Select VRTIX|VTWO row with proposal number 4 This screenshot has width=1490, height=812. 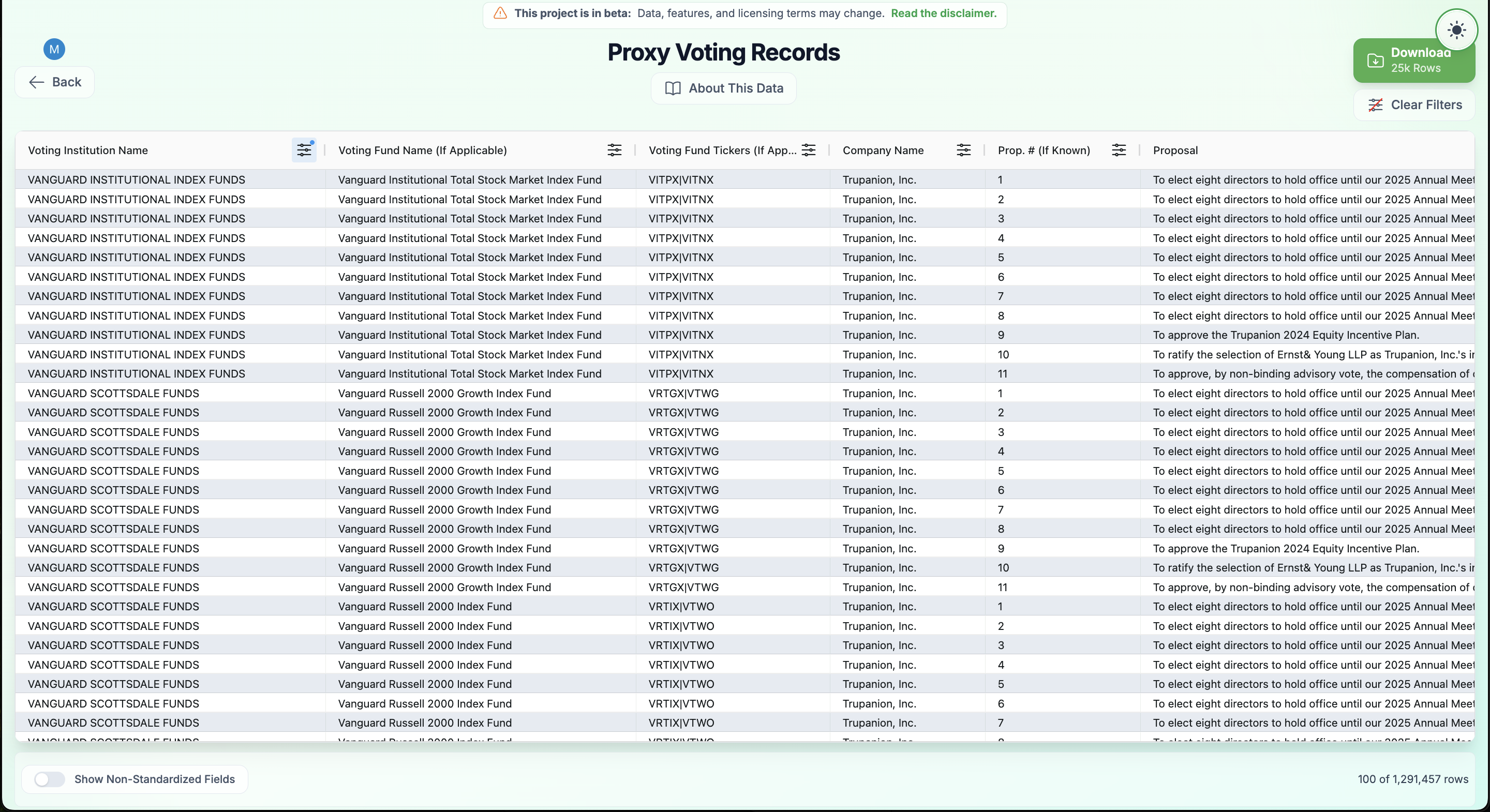click(x=745, y=665)
